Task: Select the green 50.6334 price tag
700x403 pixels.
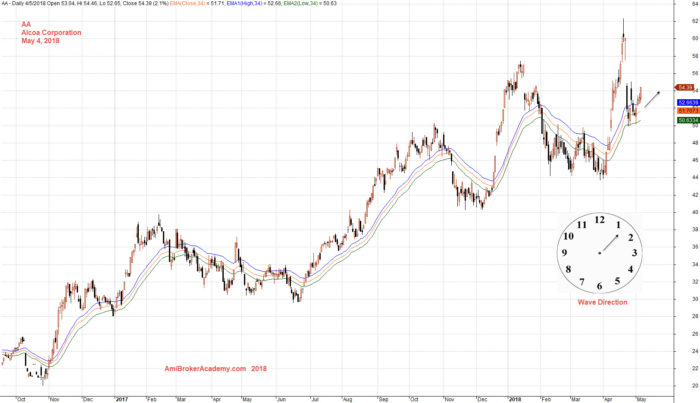Action: (x=688, y=120)
